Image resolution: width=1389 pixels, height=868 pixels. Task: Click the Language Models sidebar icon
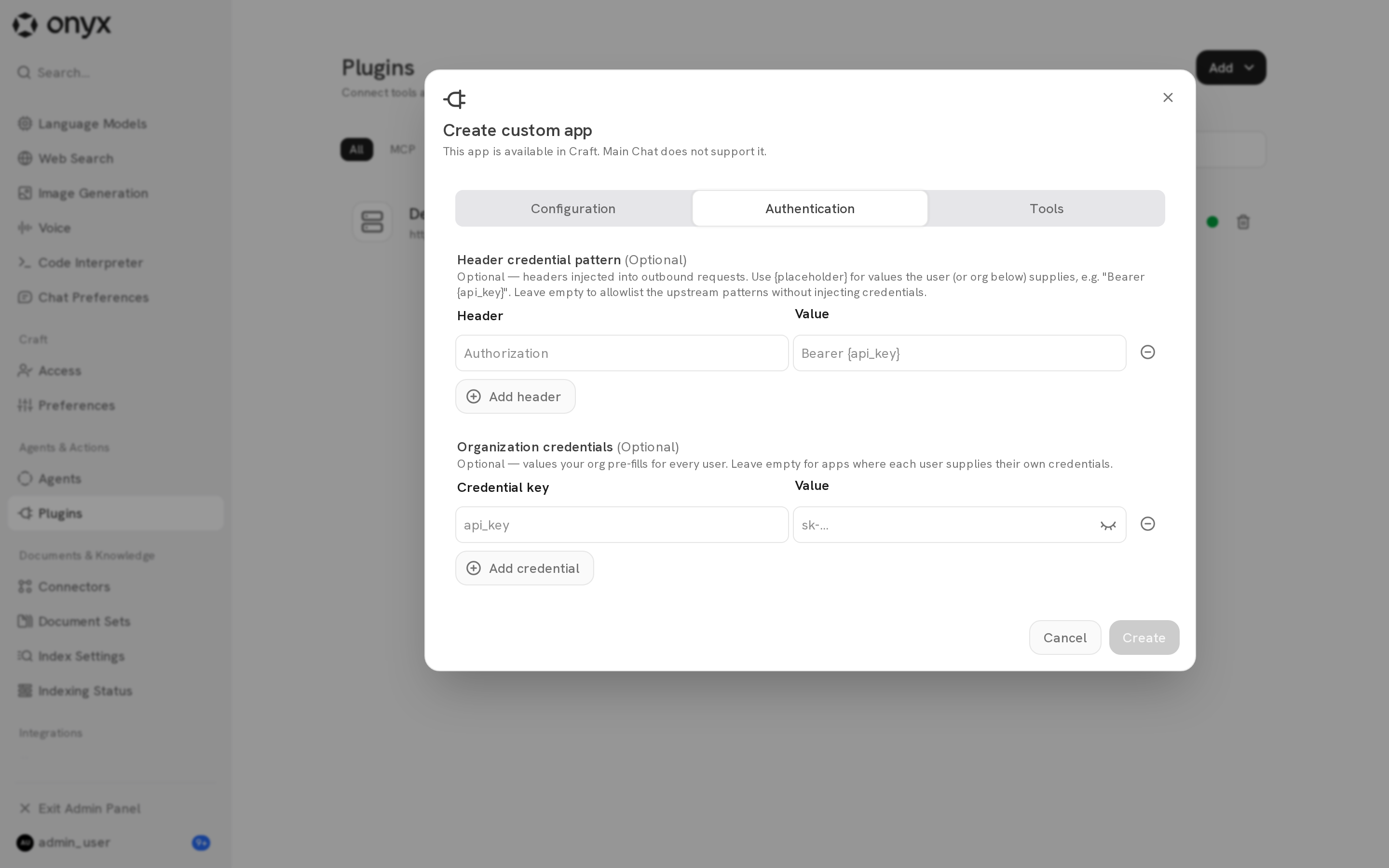click(x=25, y=123)
